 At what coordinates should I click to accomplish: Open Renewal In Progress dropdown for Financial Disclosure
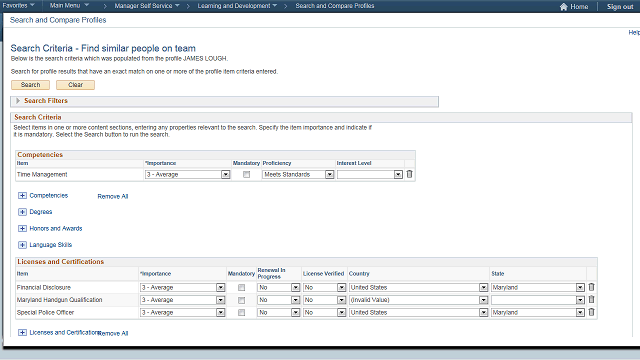click(279, 287)
